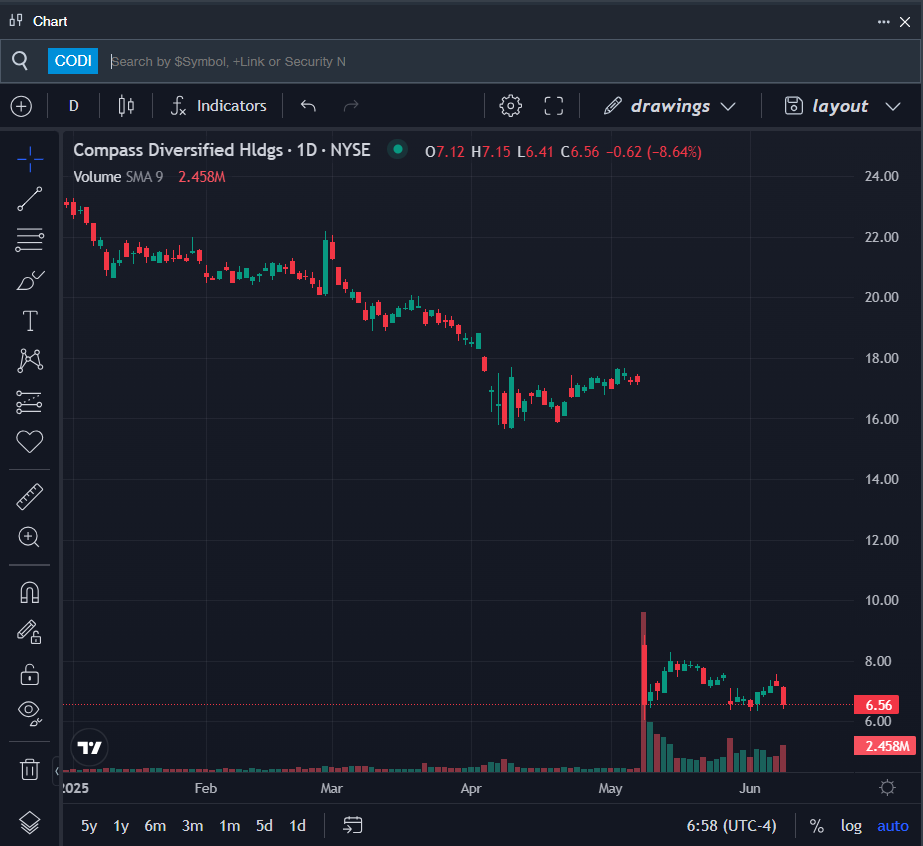Open the forecasting and measurement tools
The width and height of the screenshot is (923, 846).
29,402
